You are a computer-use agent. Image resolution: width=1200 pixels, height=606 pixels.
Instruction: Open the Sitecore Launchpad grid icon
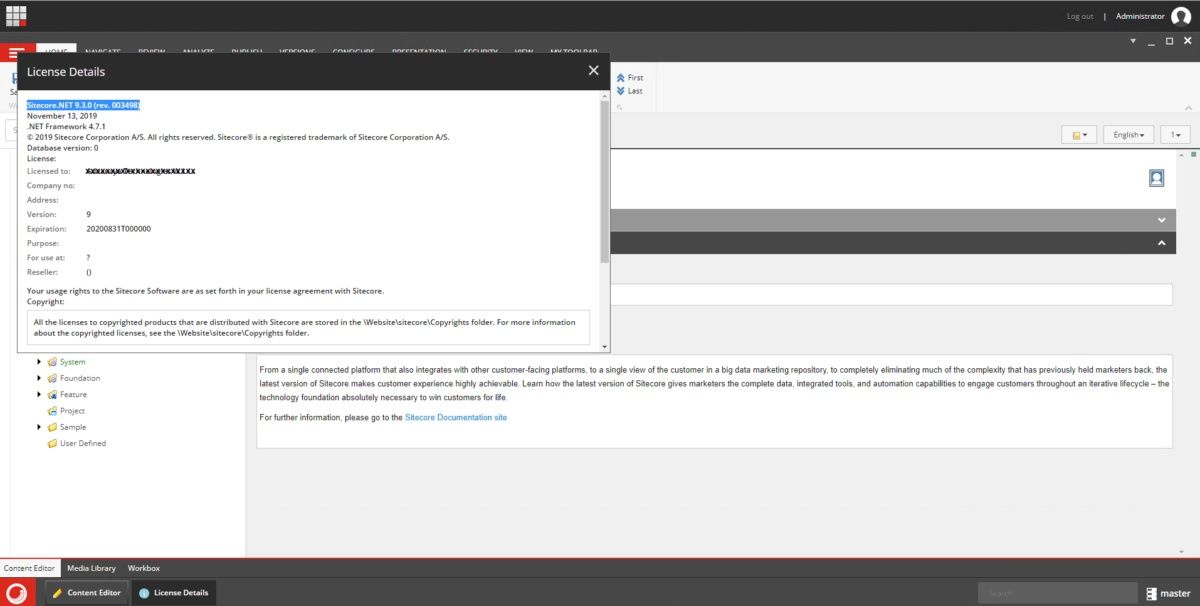tap(16, 15)
